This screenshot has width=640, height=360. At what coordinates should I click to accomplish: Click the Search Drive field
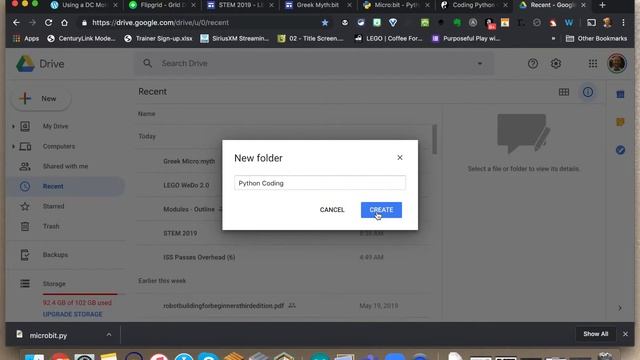(314, 63)
